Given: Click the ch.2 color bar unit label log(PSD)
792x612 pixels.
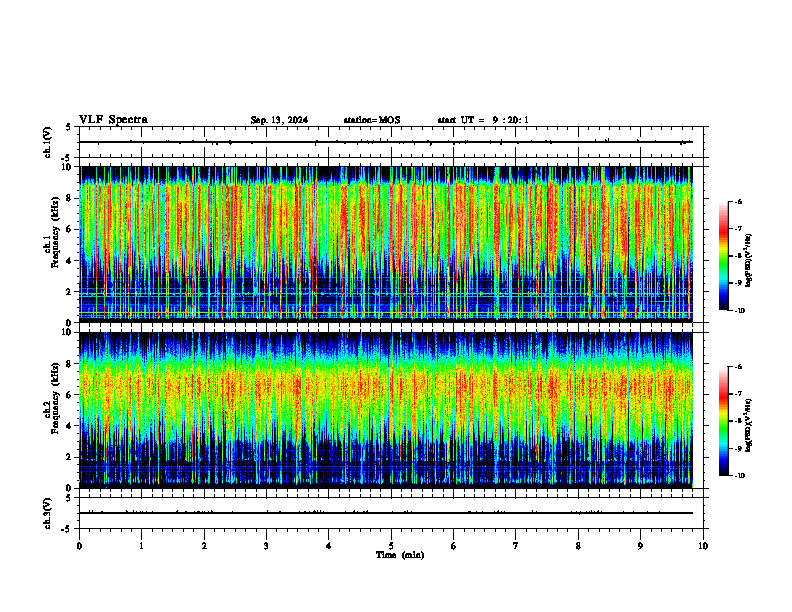Looking at the screenshot, I should tap(750, 425).
